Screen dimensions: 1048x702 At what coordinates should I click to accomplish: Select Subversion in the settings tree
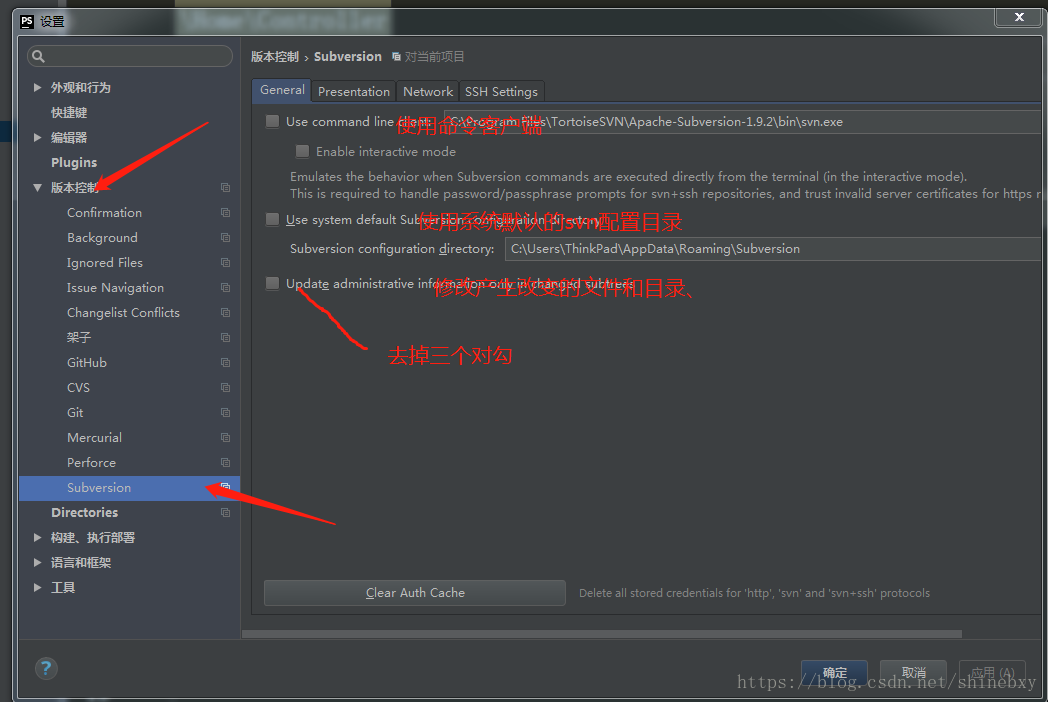pyautogui.click(x=129, y=487)
